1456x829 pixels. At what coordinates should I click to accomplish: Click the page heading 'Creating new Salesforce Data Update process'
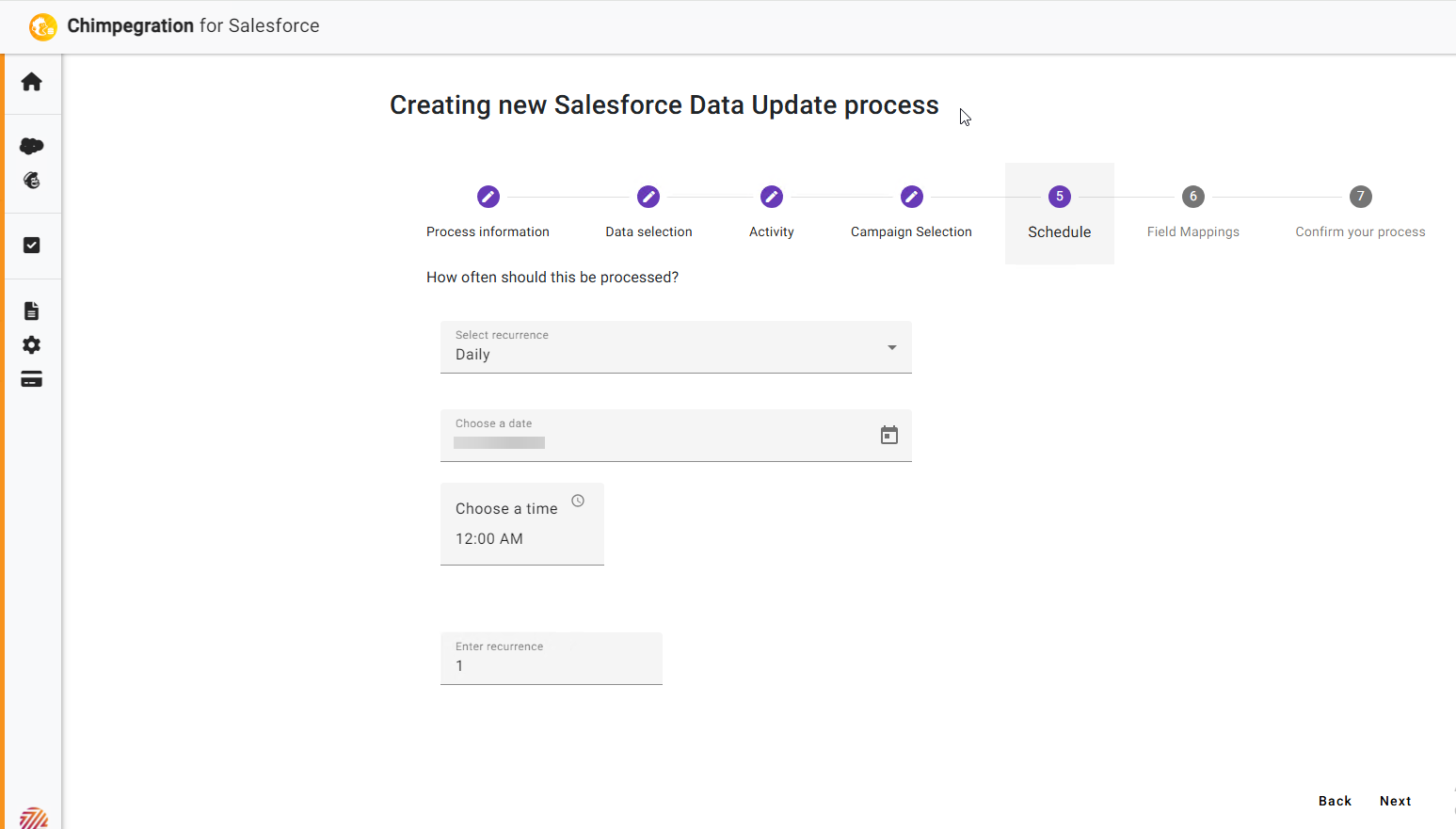click(x=664, y=105)
